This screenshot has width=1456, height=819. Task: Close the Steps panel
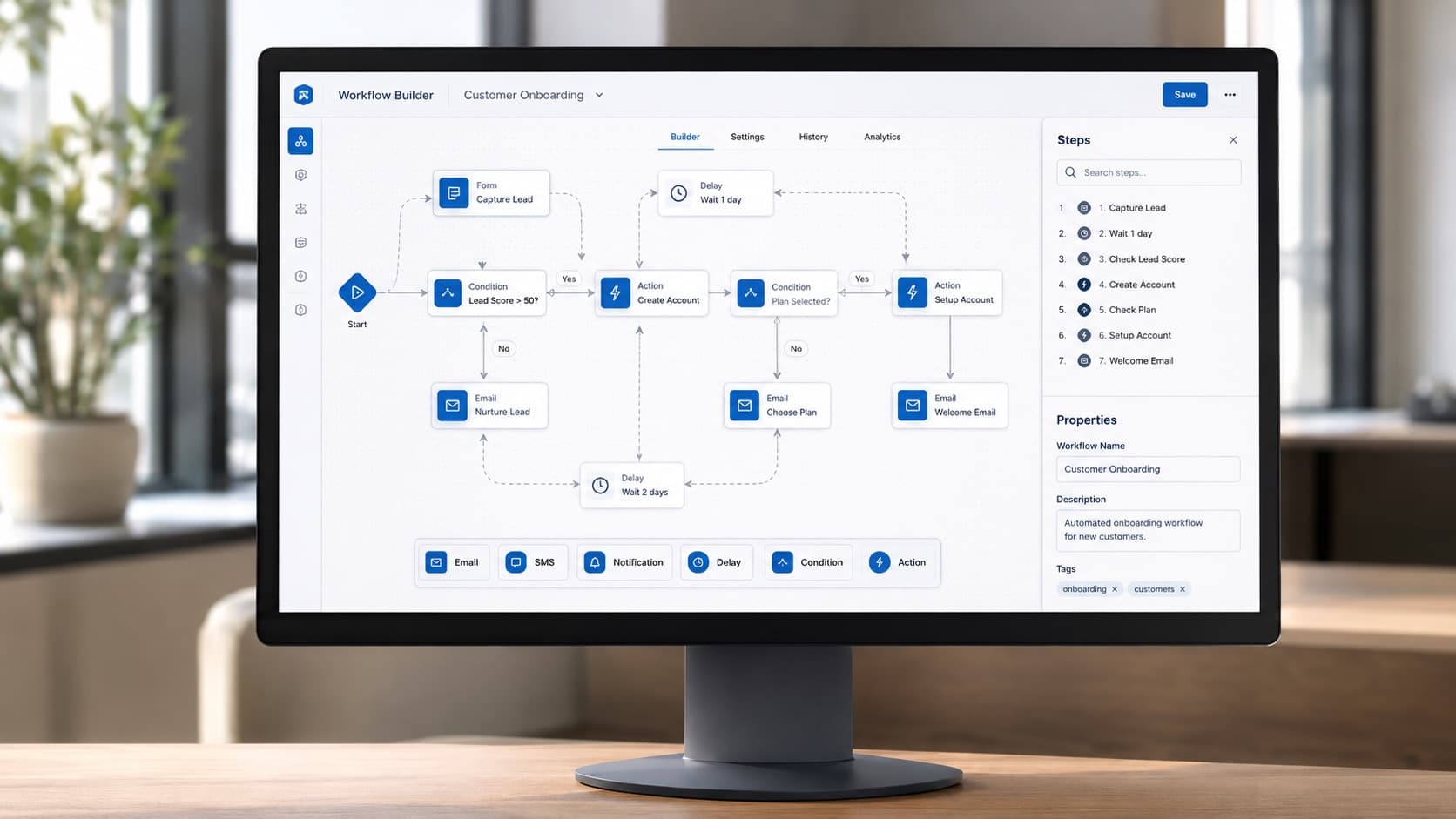pyautogui.click(x=1233, y=140)
